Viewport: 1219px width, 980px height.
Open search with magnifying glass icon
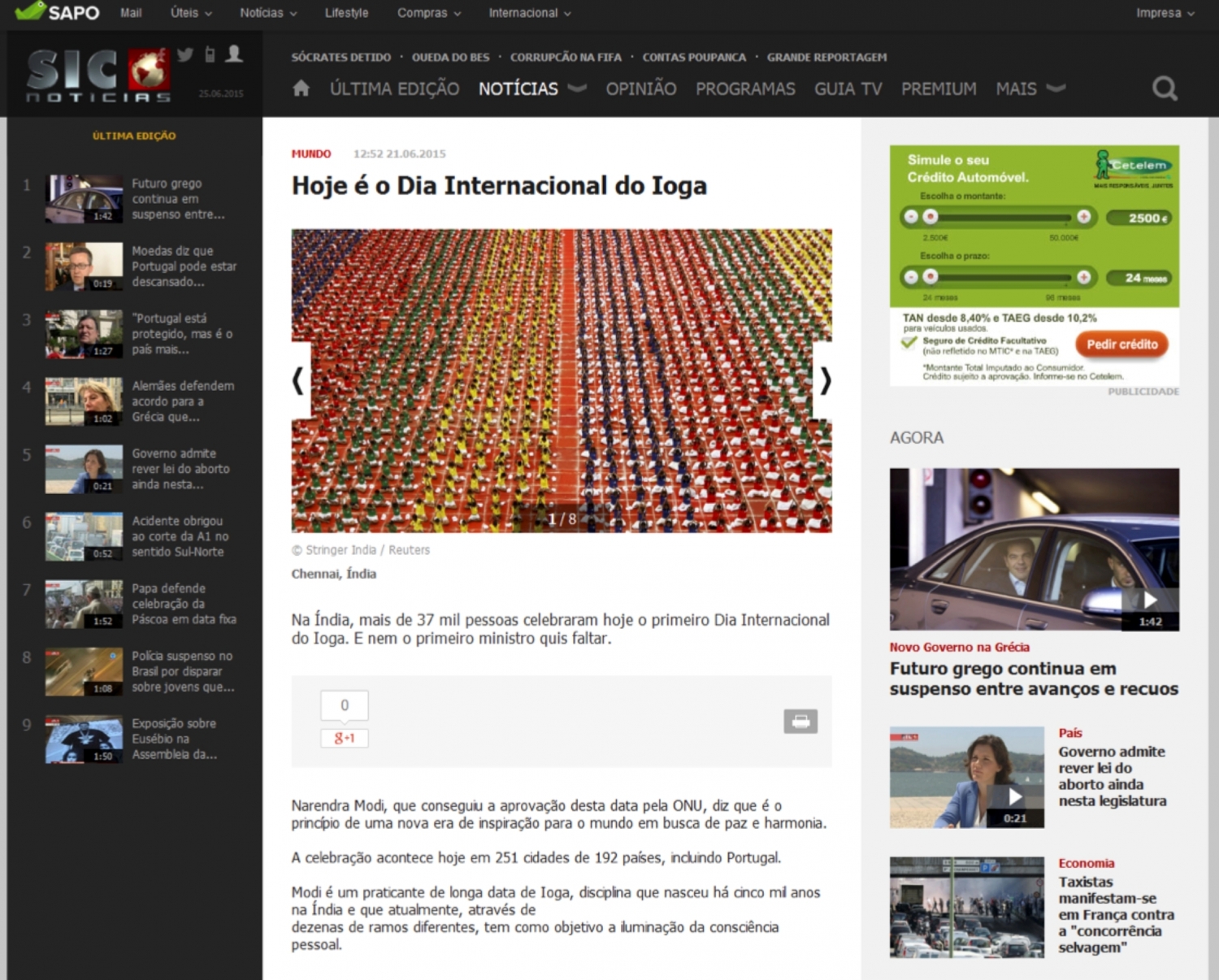[1165, 89]
